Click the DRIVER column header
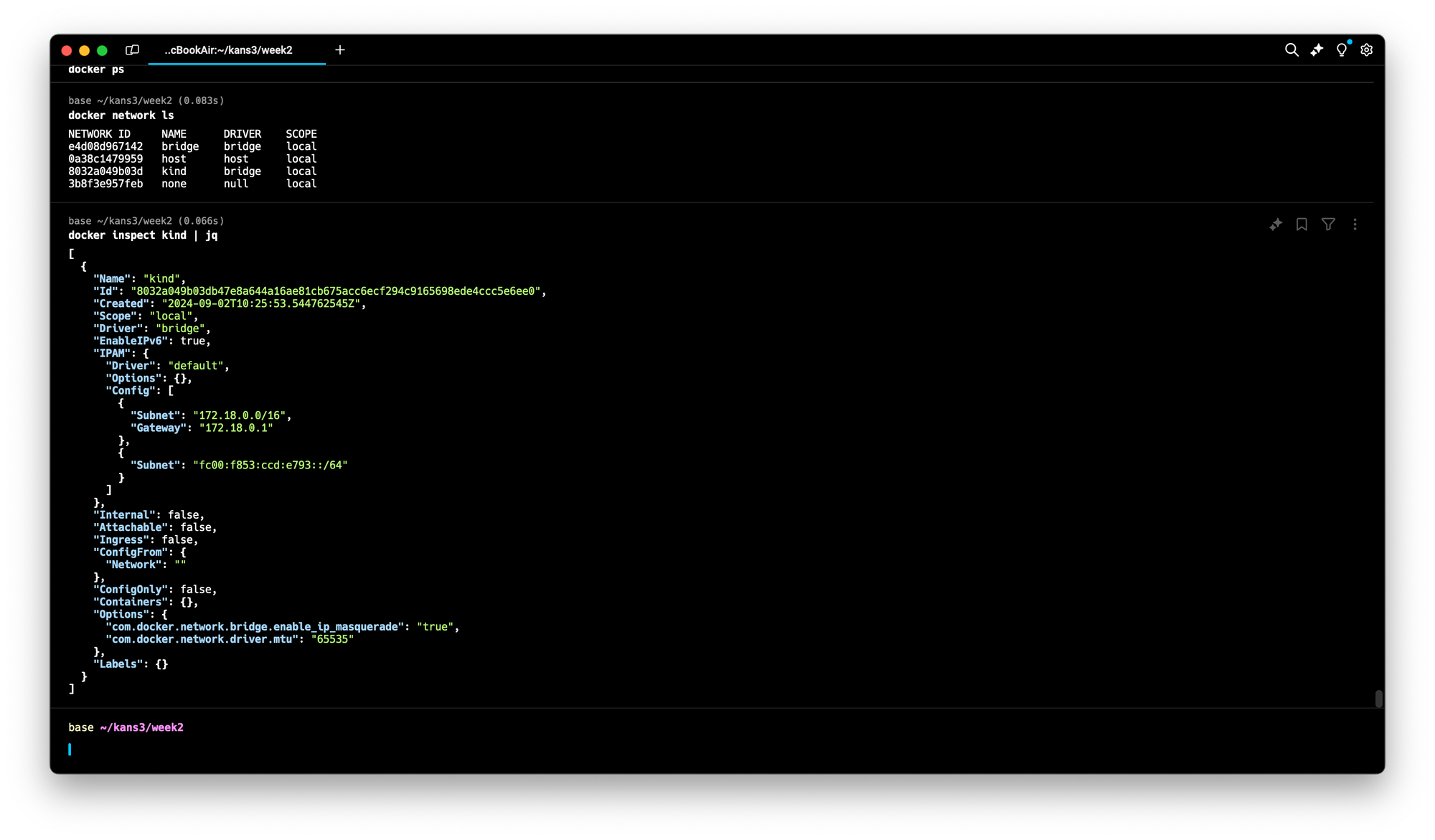Viewport: 1435px width, 840px height. pyautogui.click(x=242, y=134)
